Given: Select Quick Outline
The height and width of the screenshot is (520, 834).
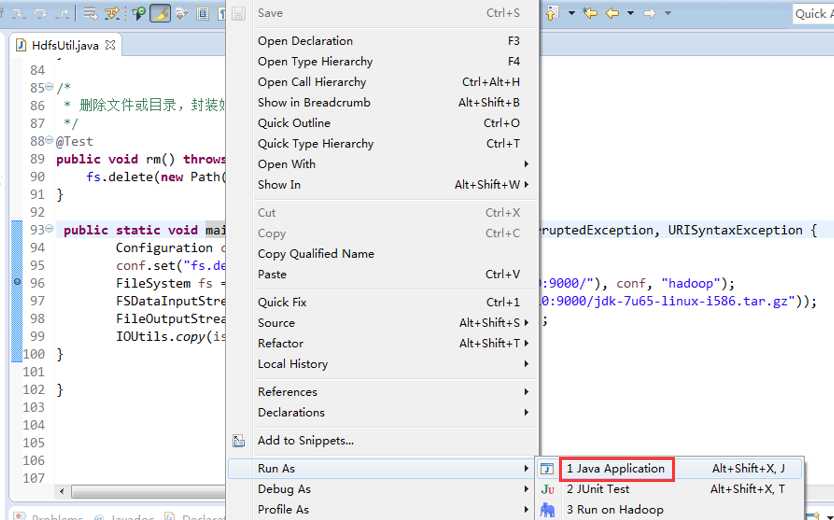Looking at the screenshot, I should tap(382, 123).
